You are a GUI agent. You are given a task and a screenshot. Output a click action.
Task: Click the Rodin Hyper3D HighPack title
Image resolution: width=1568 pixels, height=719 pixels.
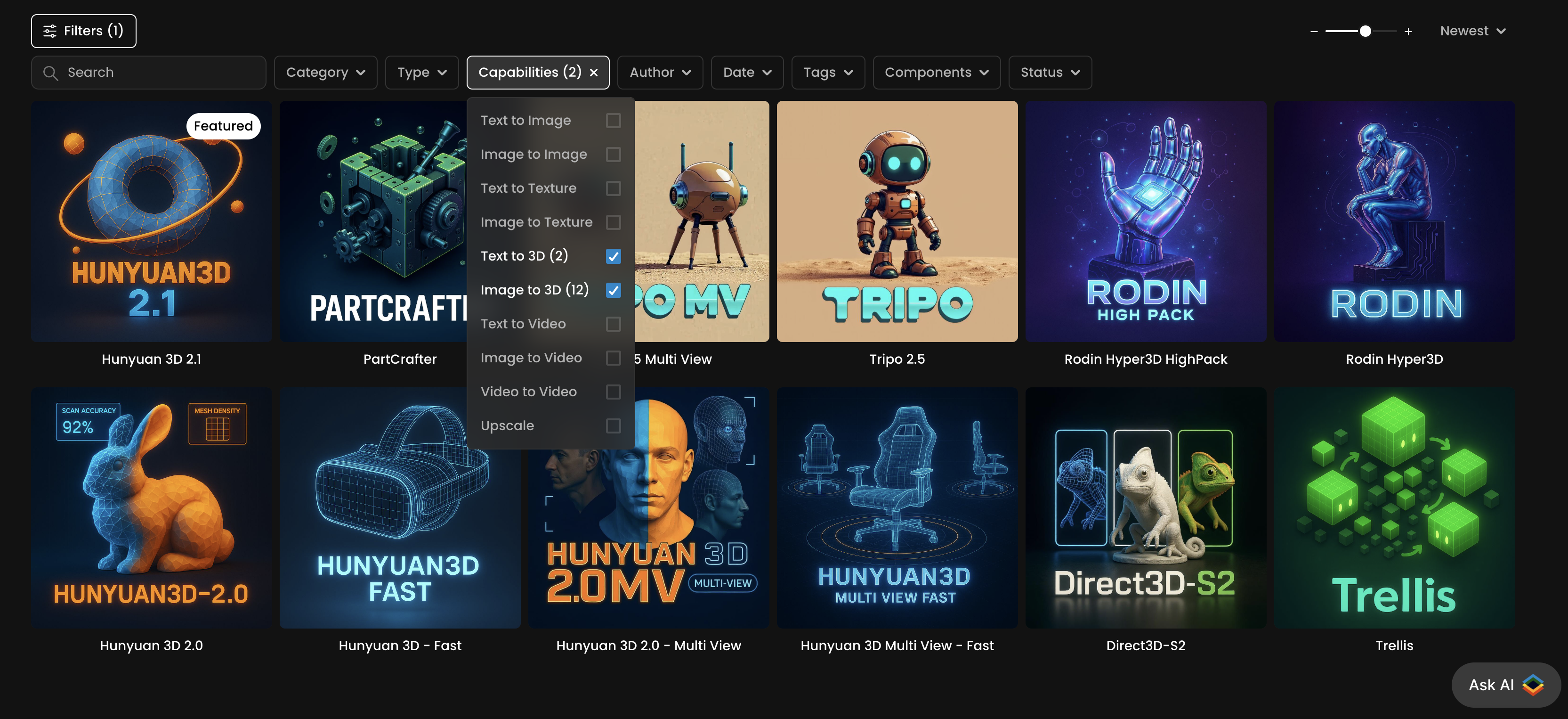click(x=1146, y=359)
